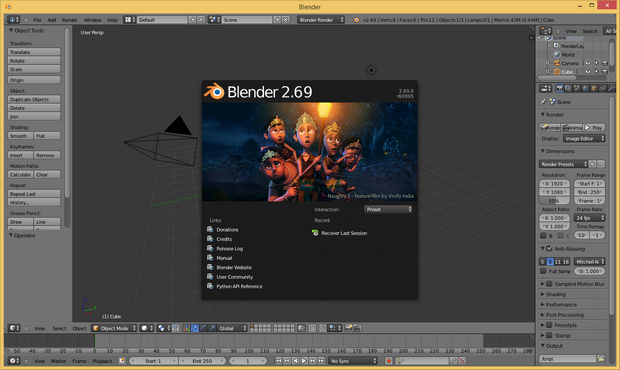This screenshot has height=370, width=620.
Task: Toggle Cube selectability arrow icon
Action: point(596,72)
